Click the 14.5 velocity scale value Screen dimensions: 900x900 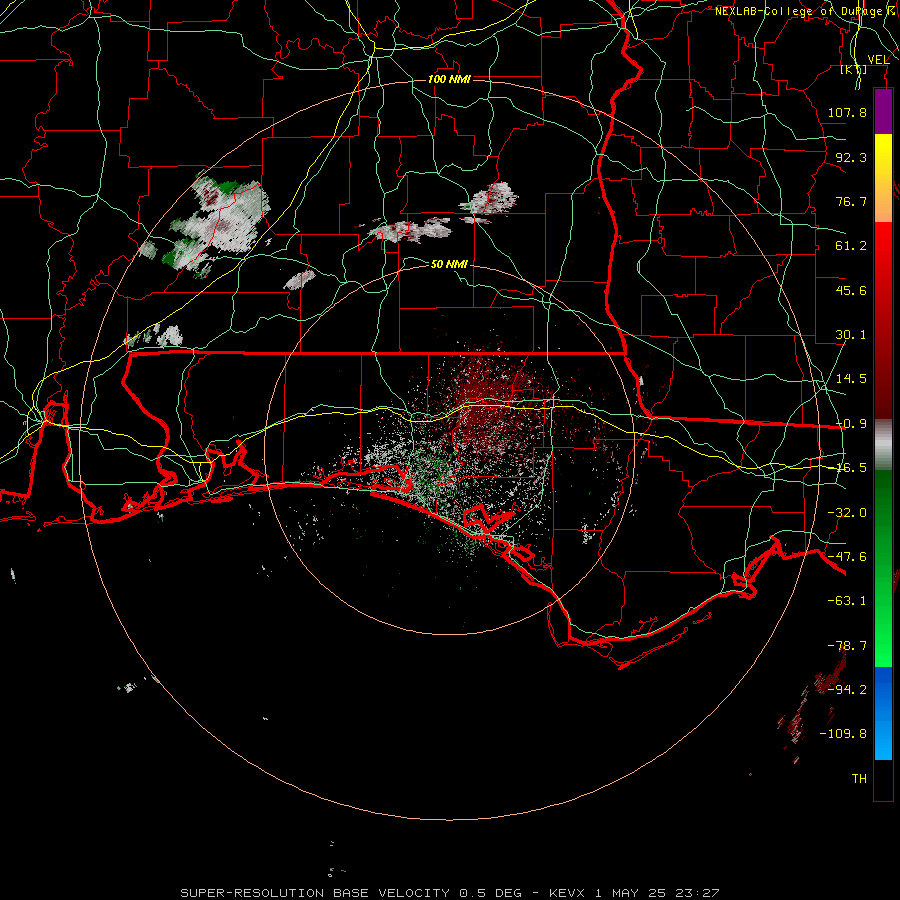(851, 379)
